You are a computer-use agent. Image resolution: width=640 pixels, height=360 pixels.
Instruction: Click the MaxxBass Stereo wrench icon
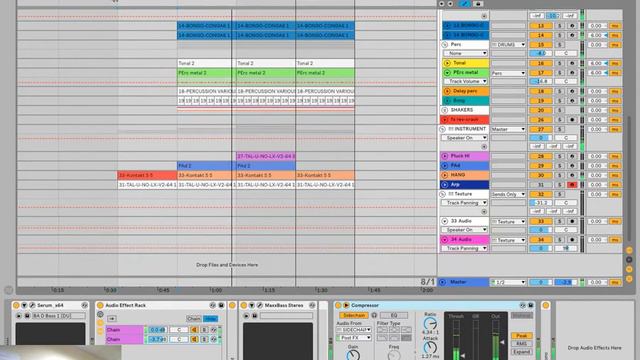point(260,305)
